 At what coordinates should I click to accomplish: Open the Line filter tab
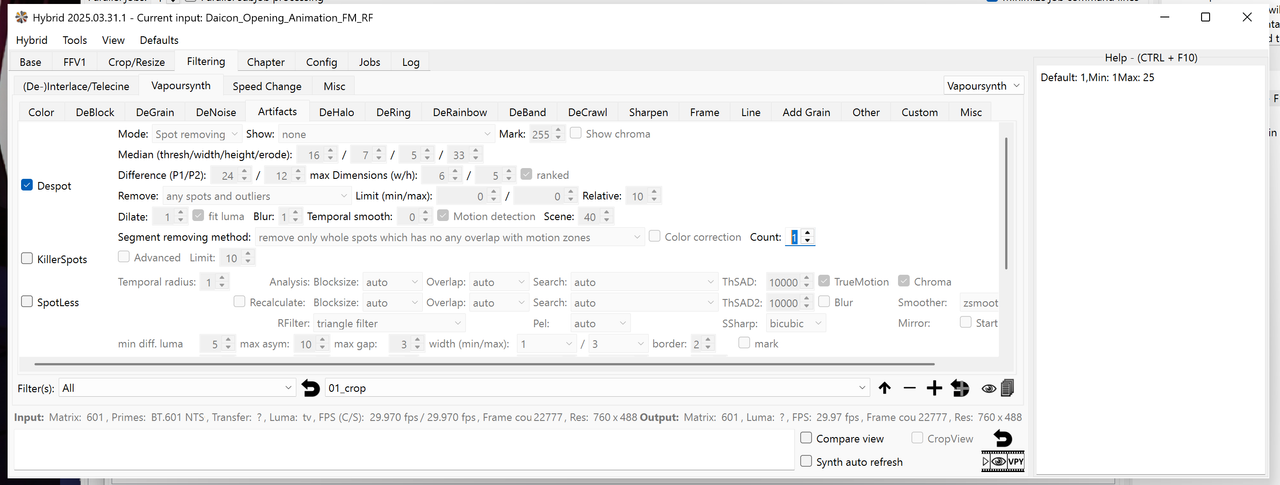(751, 112)
